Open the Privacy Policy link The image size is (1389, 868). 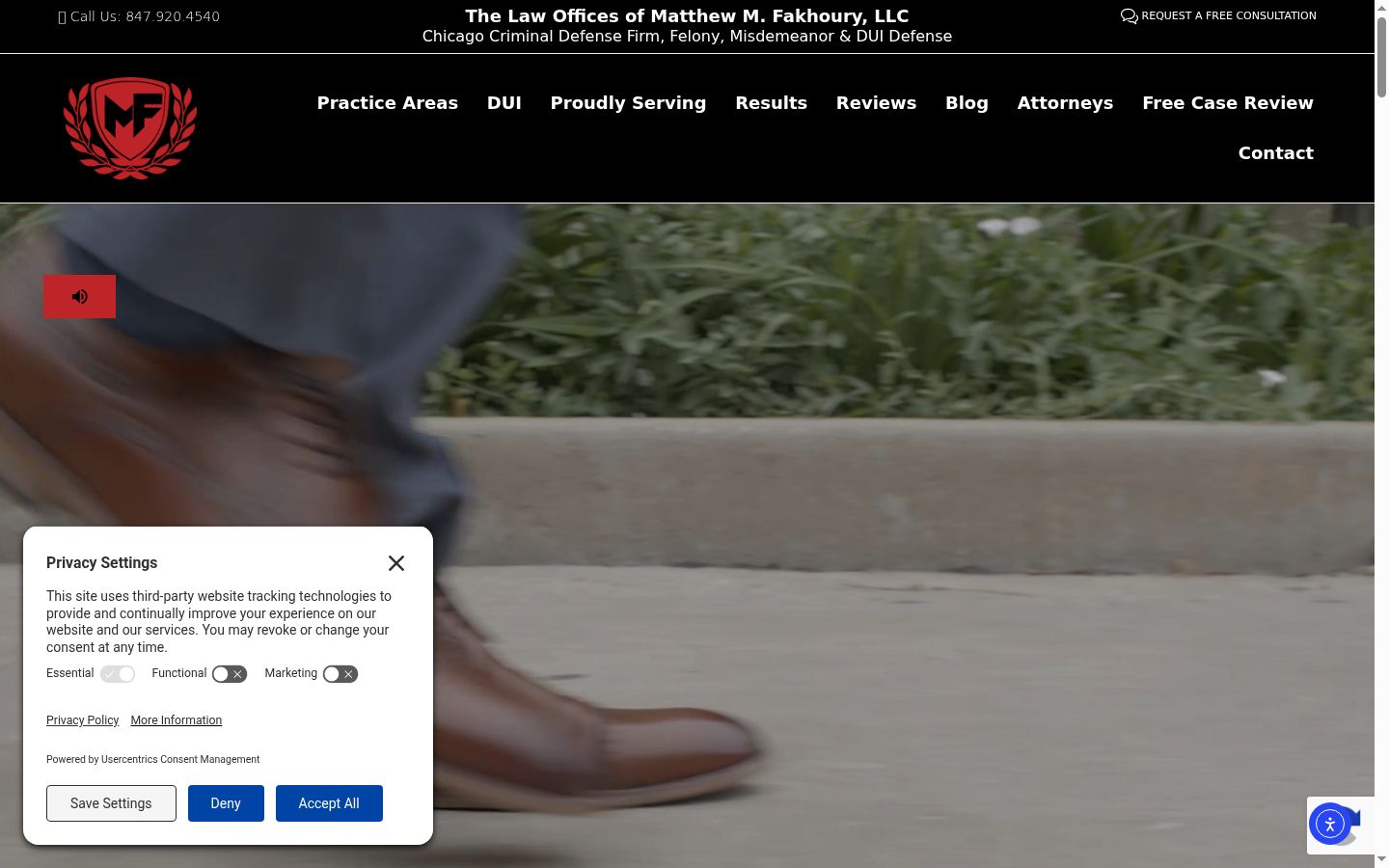point(83,720)
